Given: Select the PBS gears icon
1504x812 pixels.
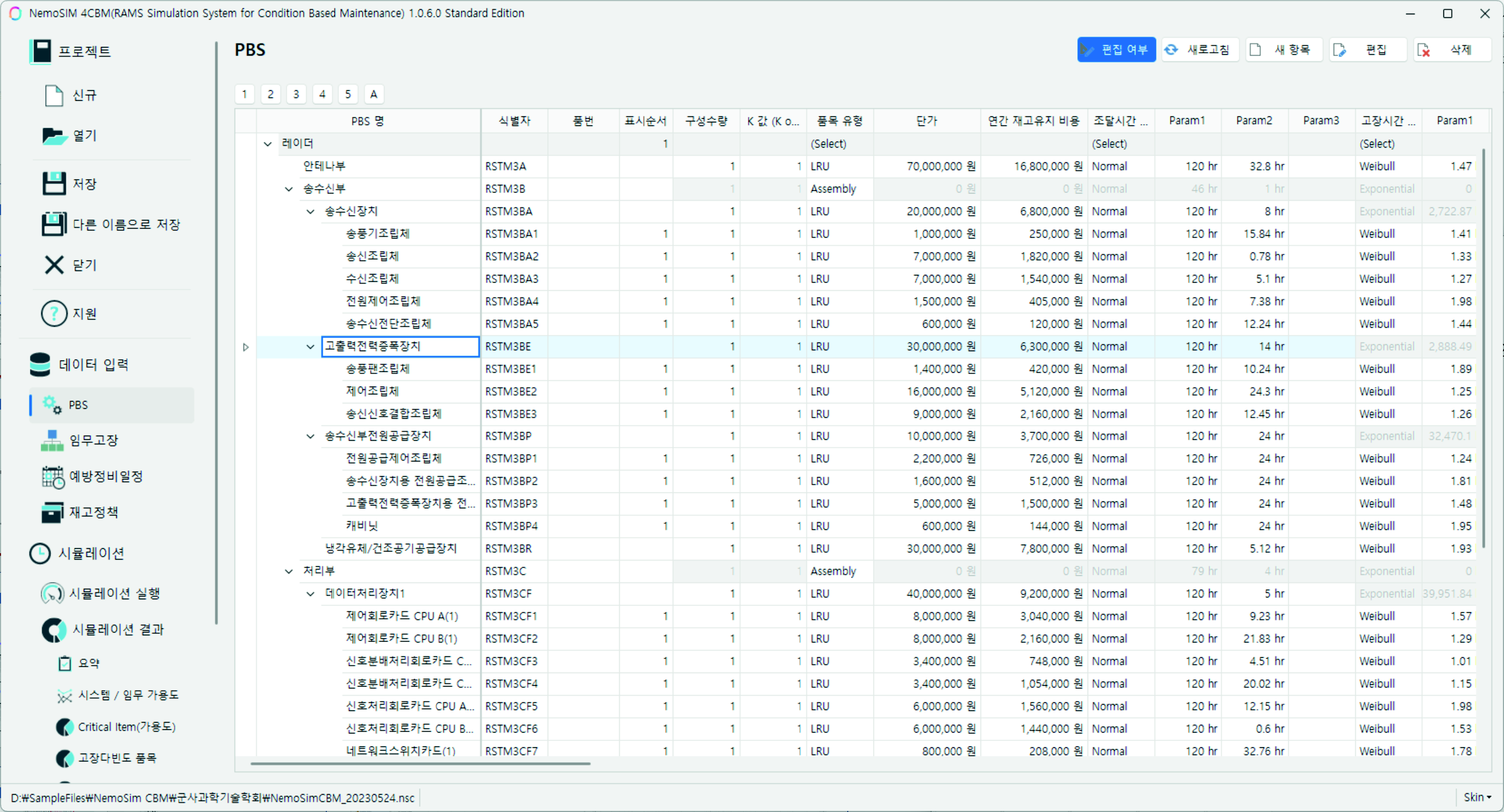Looking at the screenshot, I should (52, 404).
